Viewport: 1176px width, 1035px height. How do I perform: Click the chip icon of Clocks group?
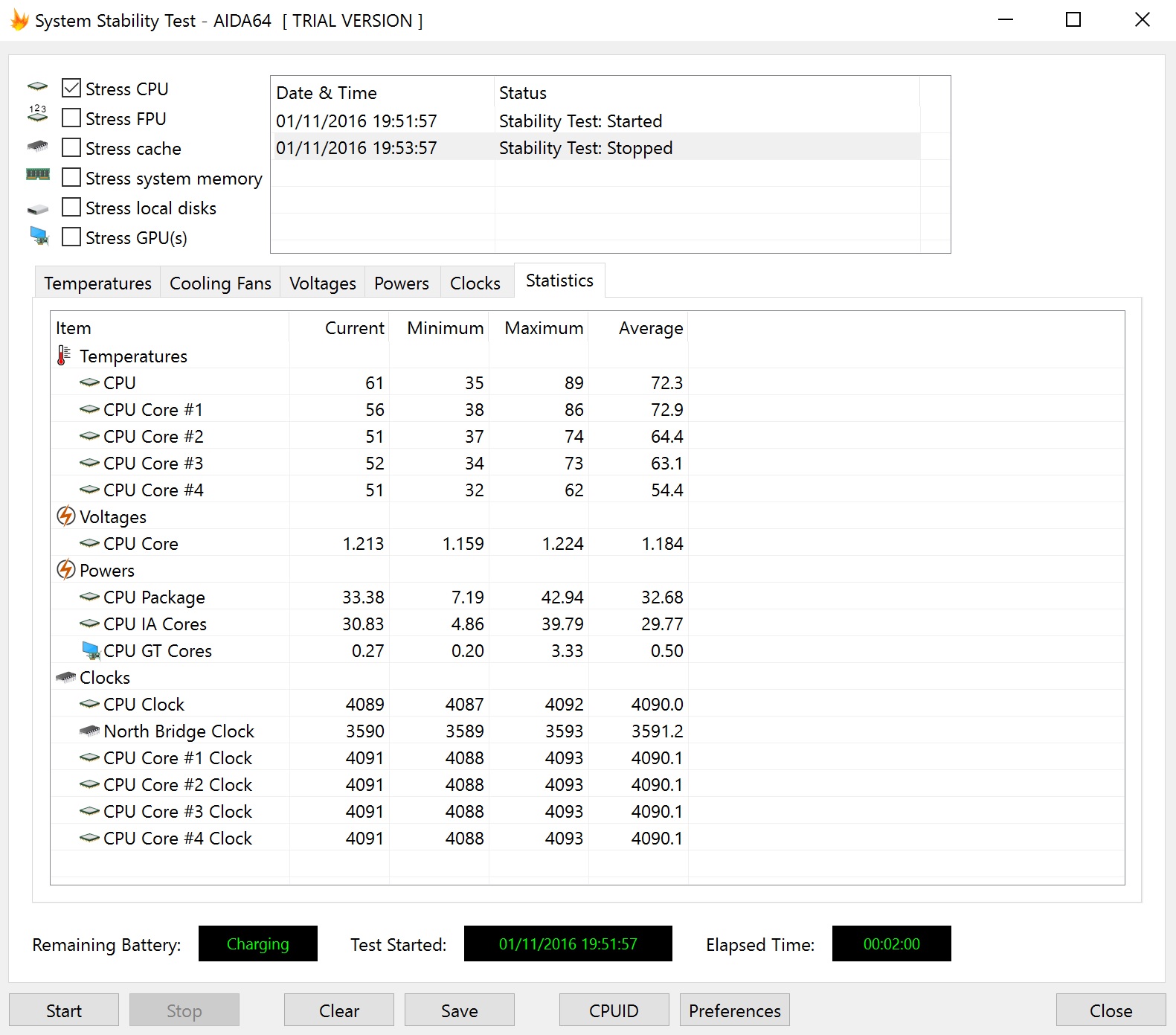pyautogui.click(x=65, y=677)
